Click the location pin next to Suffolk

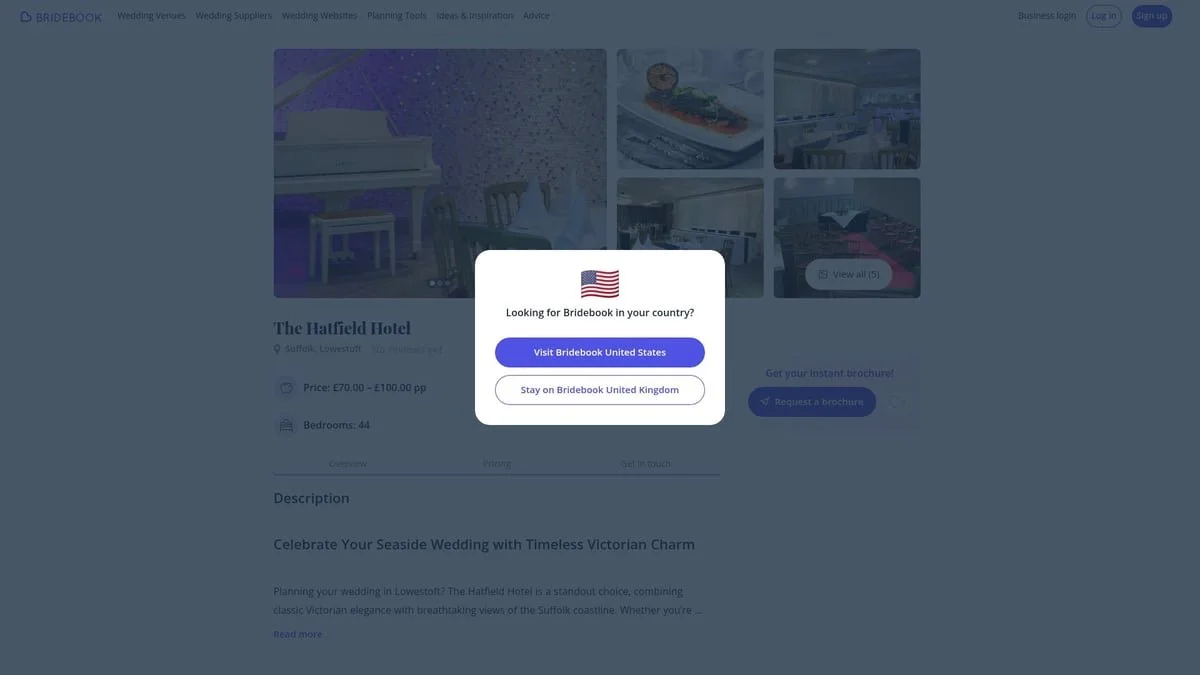click(277, 349)
